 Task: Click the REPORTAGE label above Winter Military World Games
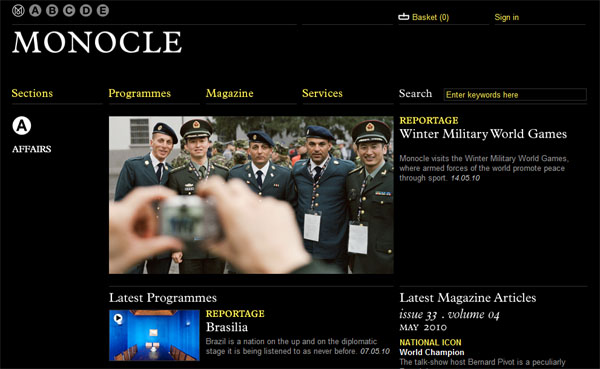pyautogui.click(x=429, y=121)
